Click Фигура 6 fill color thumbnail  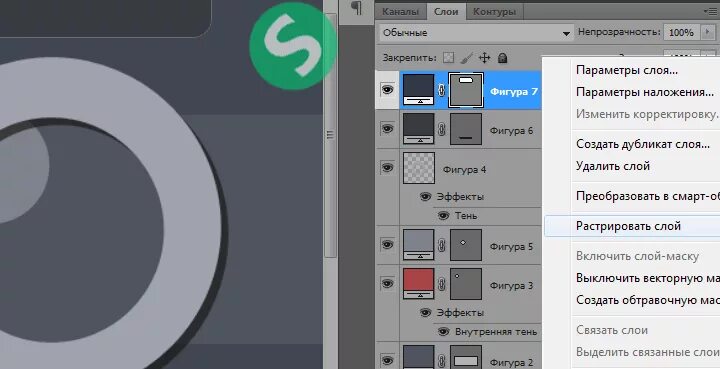click(418, 129)
